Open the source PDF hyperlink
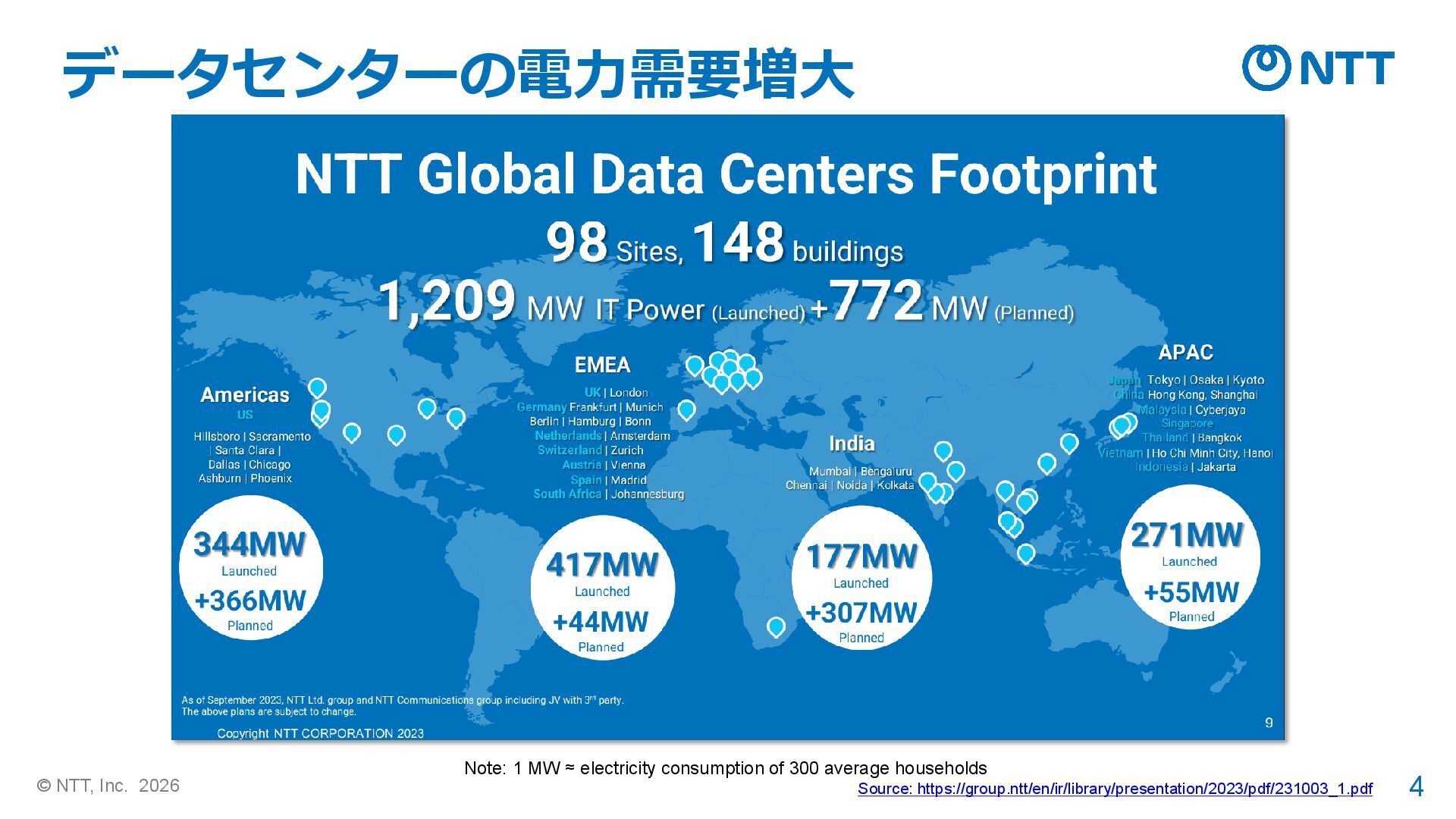The width and height of the screenshot is (1456, 819). [x=1115, y=789]
